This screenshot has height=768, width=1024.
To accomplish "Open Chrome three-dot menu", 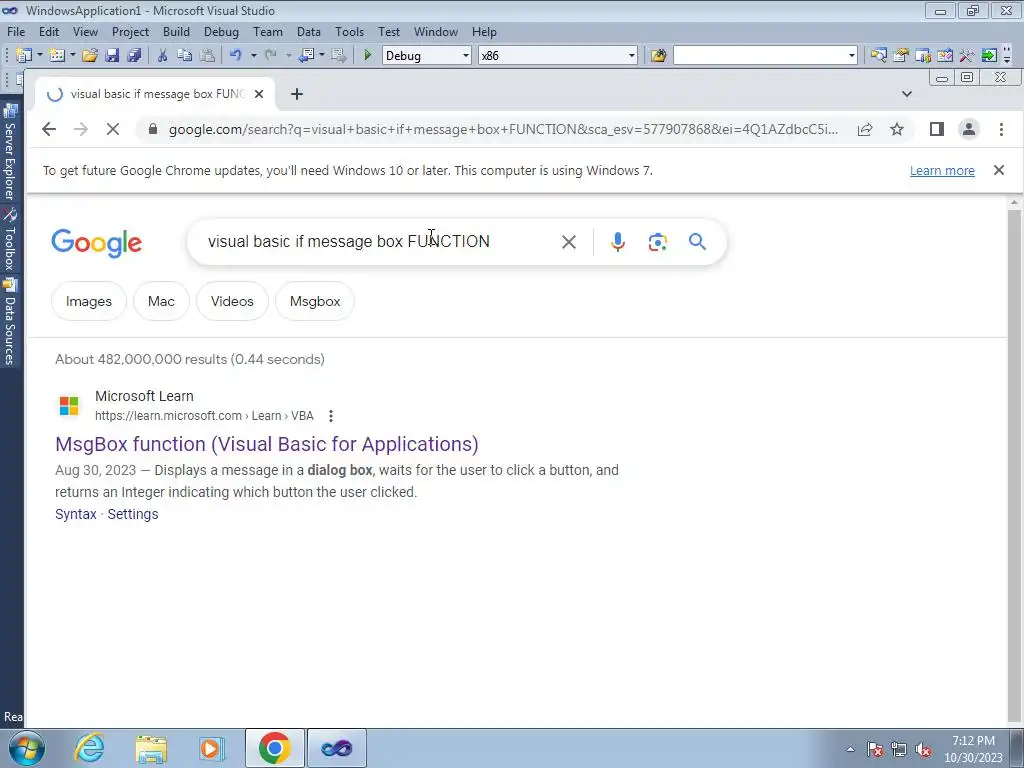I will (1001, 129).
